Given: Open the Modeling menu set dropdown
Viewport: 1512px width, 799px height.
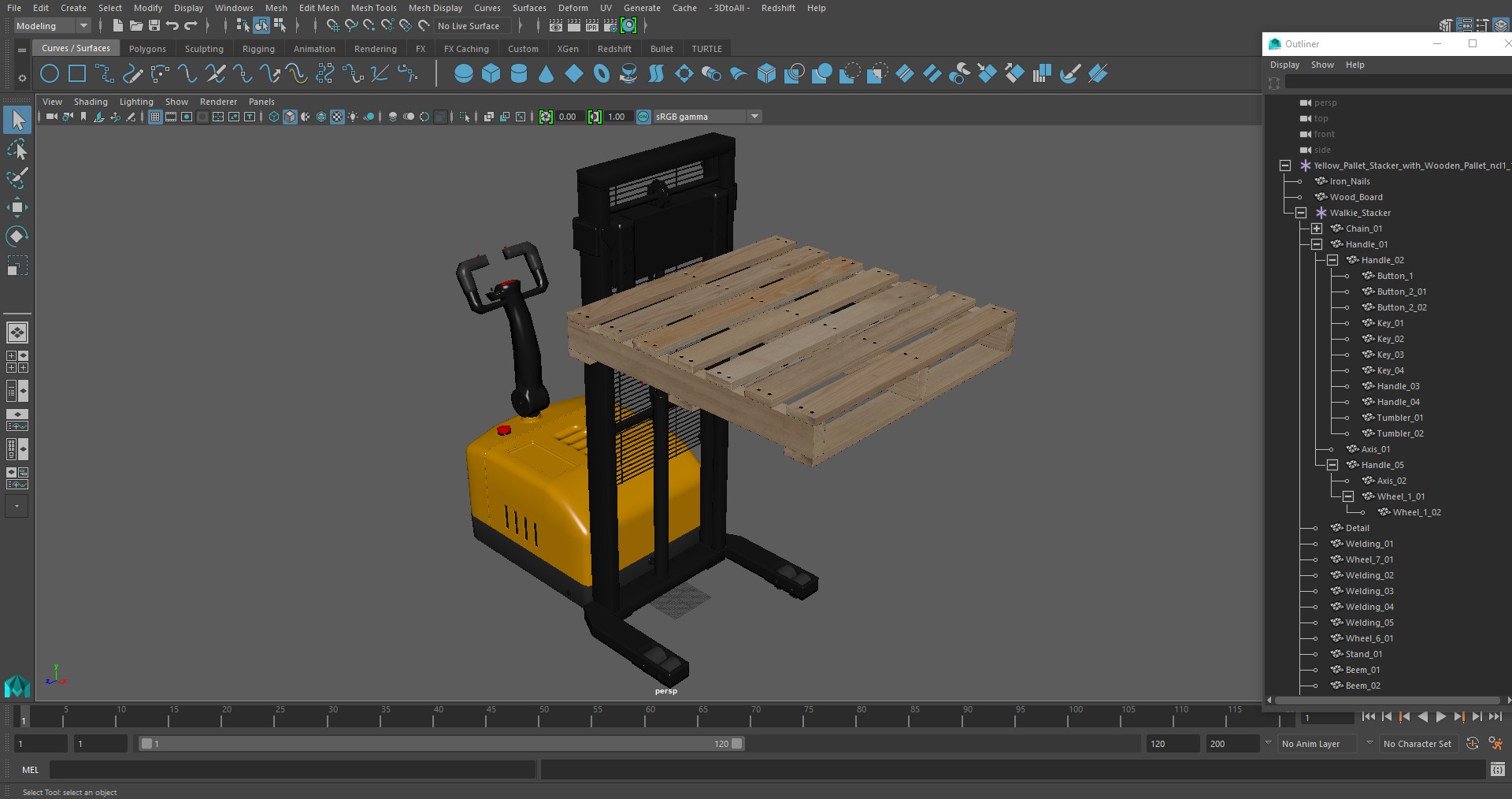Looking at the screenshot, I should [x=52, y=26].
